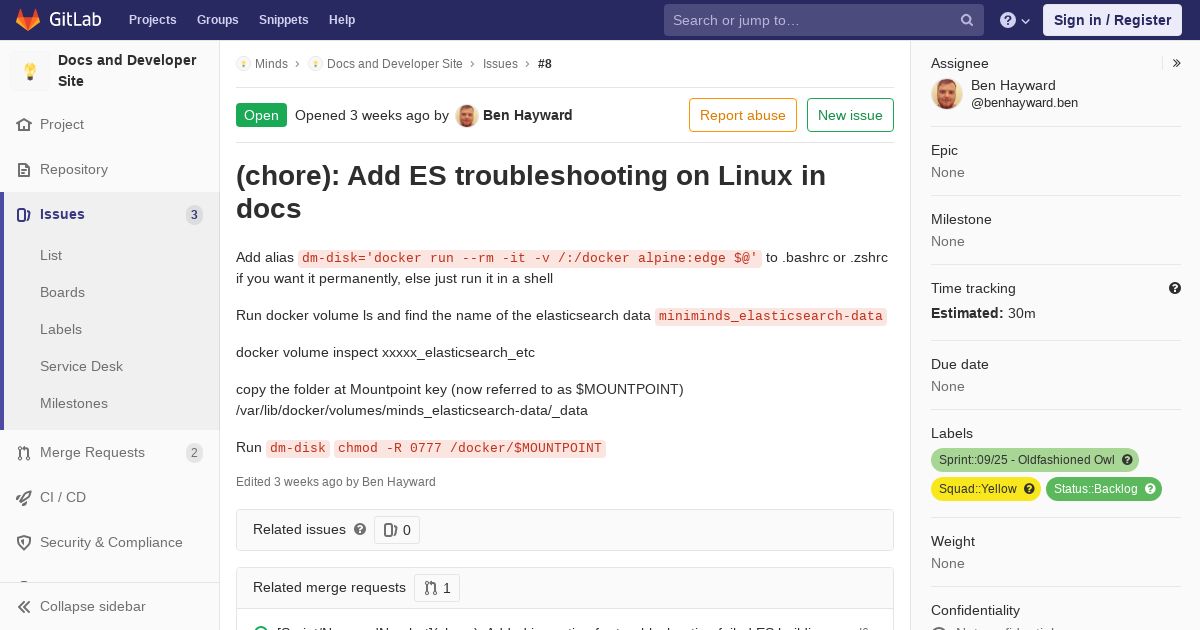Click the Estimated: 30m text
Image resolution: width=1200 pixels, height=630 pixels.
click(983, 313)
